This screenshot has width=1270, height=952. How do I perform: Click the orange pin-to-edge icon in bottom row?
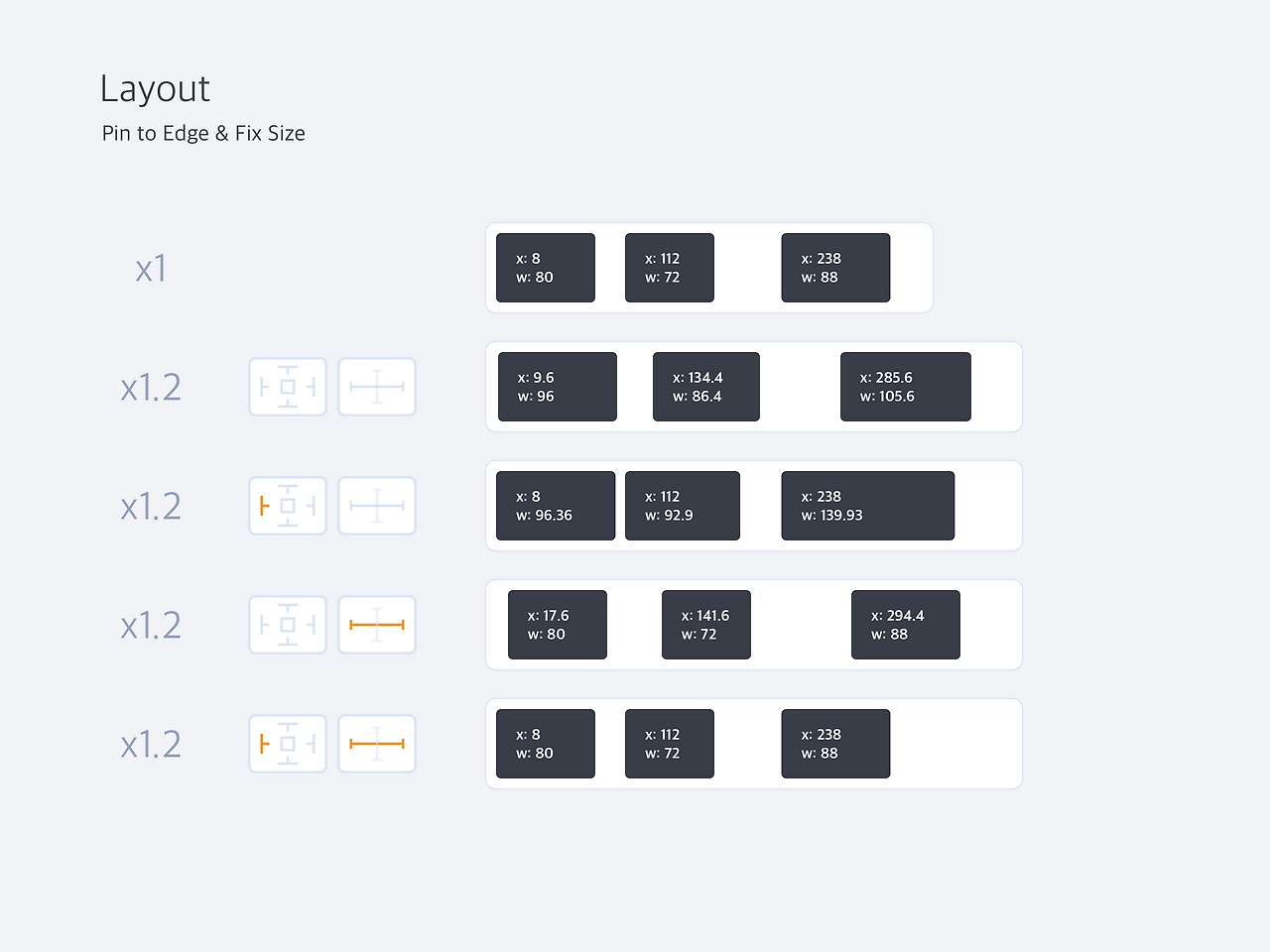pos(288,744)
